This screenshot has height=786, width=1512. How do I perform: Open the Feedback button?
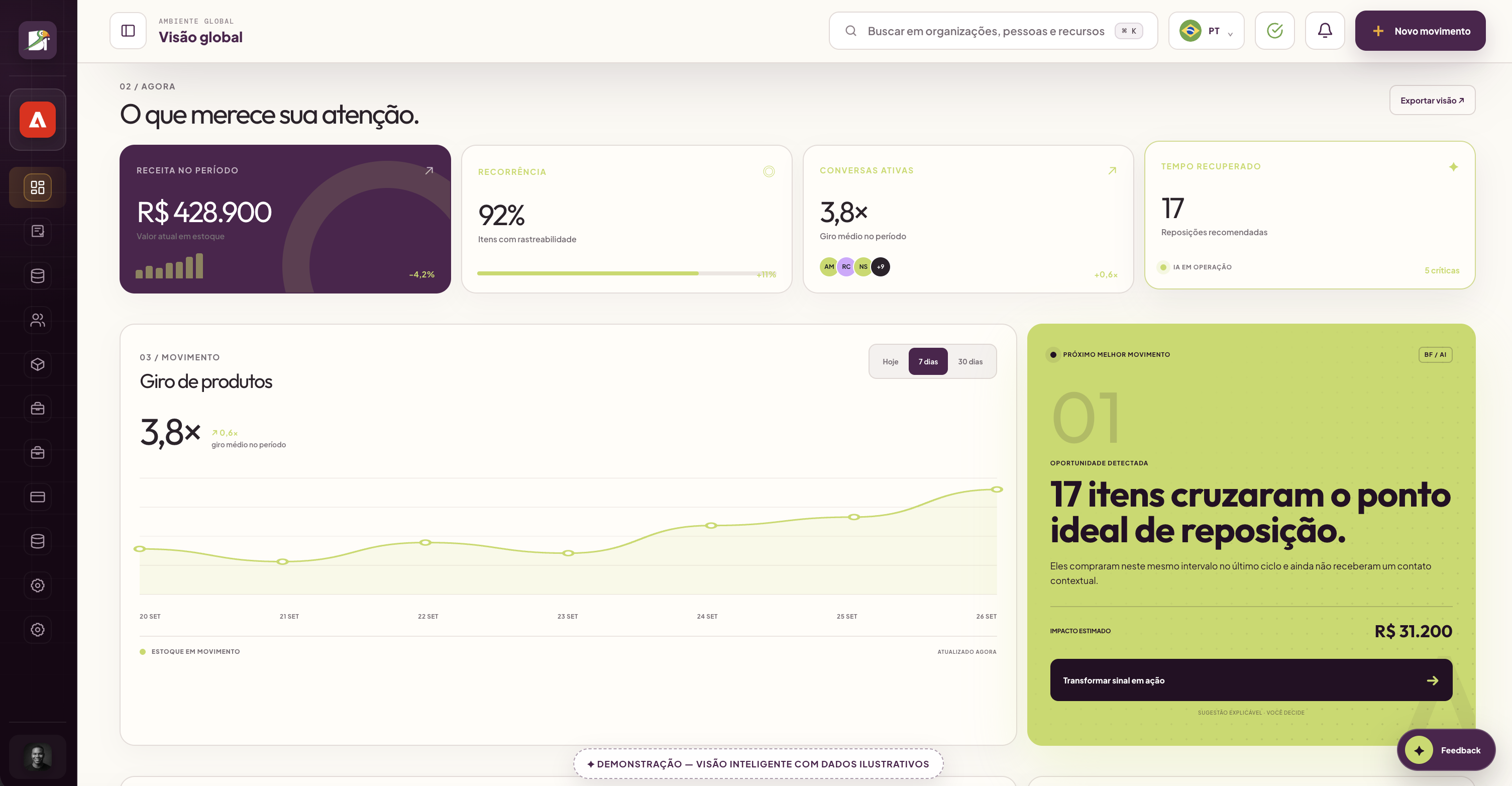[x=1446, y=750]
